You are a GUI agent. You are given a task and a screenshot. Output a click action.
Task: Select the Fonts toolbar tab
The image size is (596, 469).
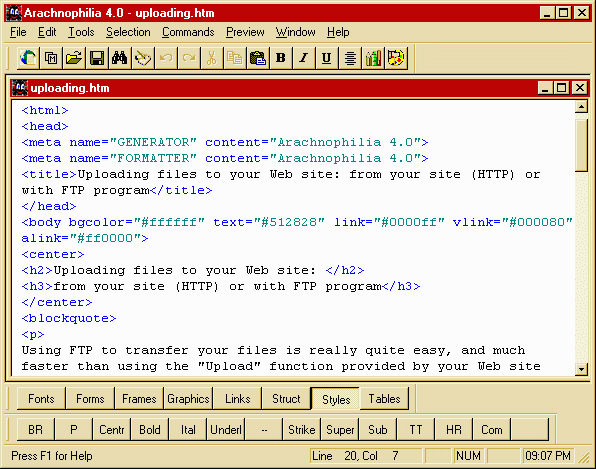[x=41, y=399]
